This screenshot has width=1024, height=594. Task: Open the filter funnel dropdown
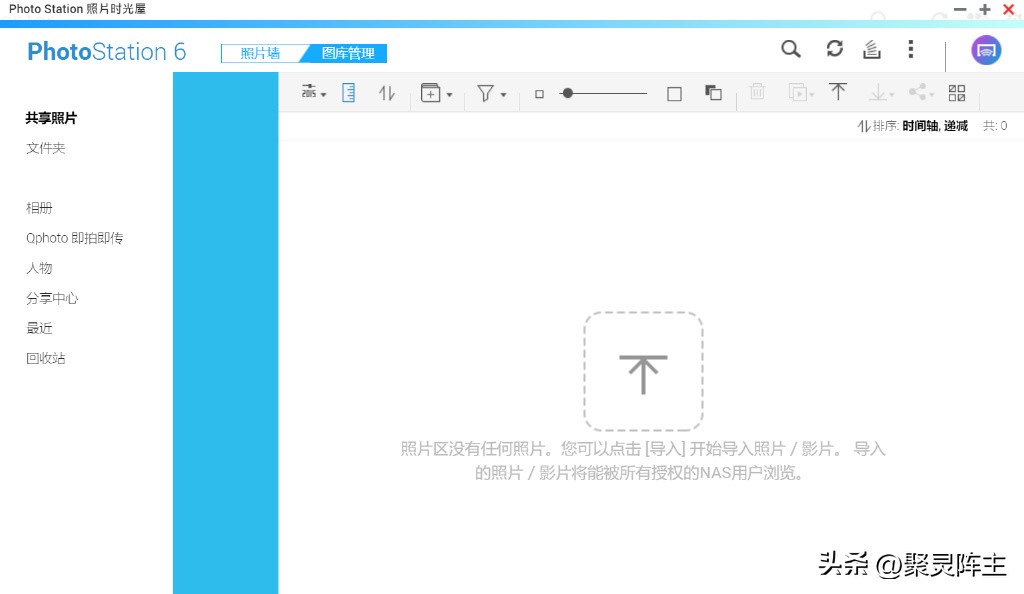point(491,93)
